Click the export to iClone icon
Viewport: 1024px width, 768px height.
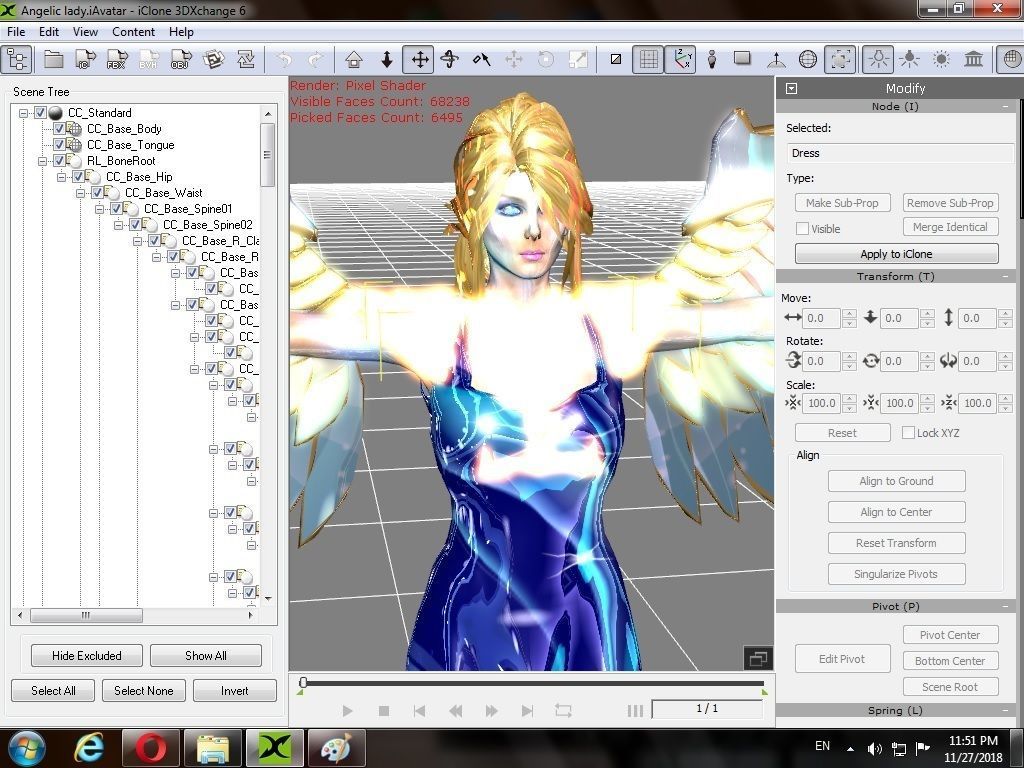tap(86, 59)
